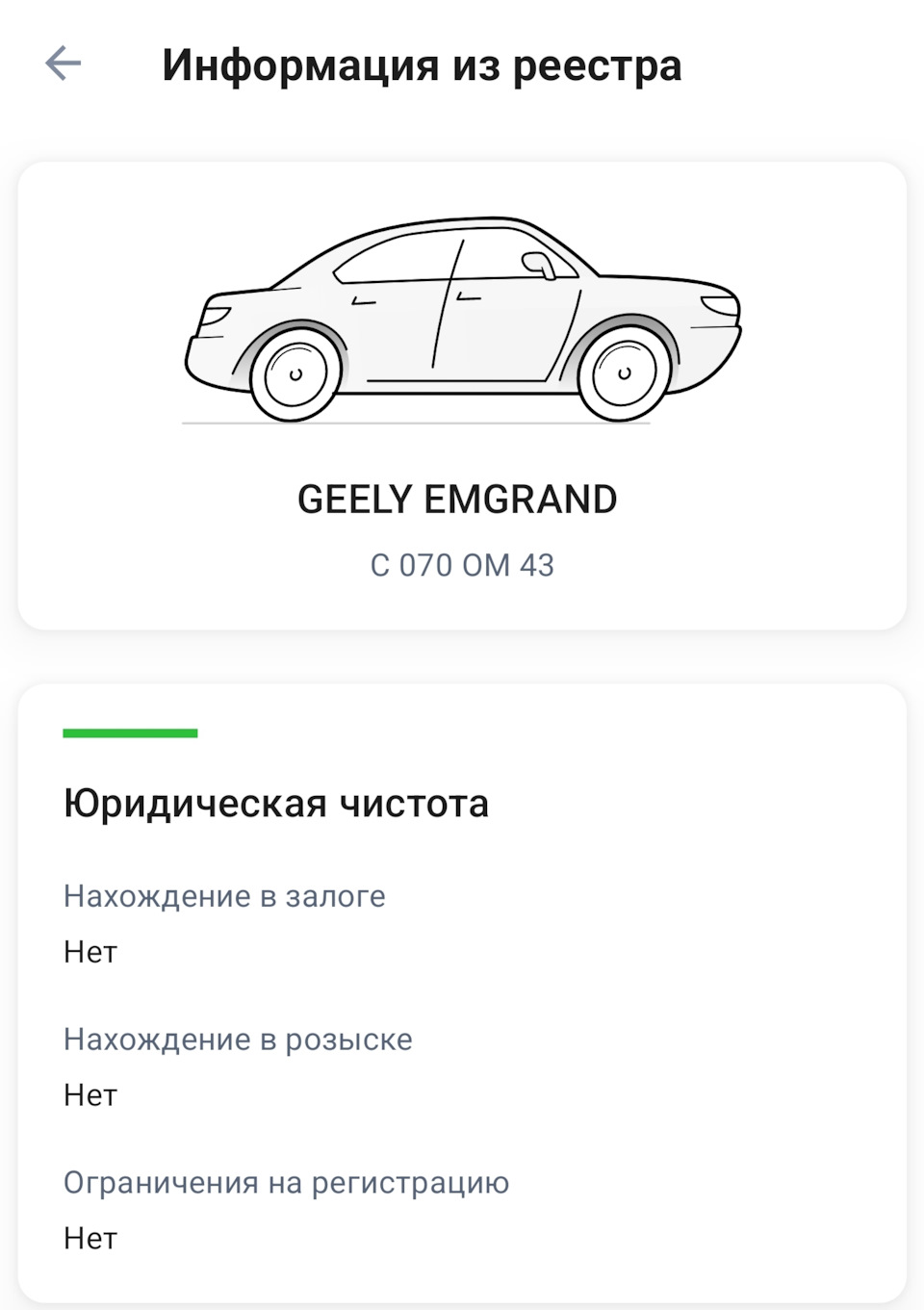Viewport: 924px width, 1310px height.
Task: Tap the Нет value under залоге
Action: coord(90,952)
